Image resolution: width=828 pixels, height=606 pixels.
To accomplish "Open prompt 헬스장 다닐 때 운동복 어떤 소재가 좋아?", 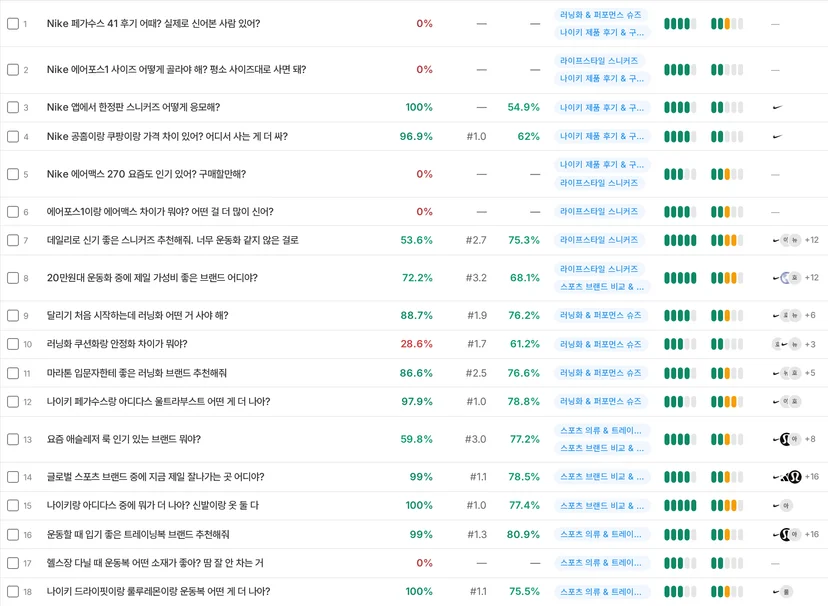I will pos(155,563).
